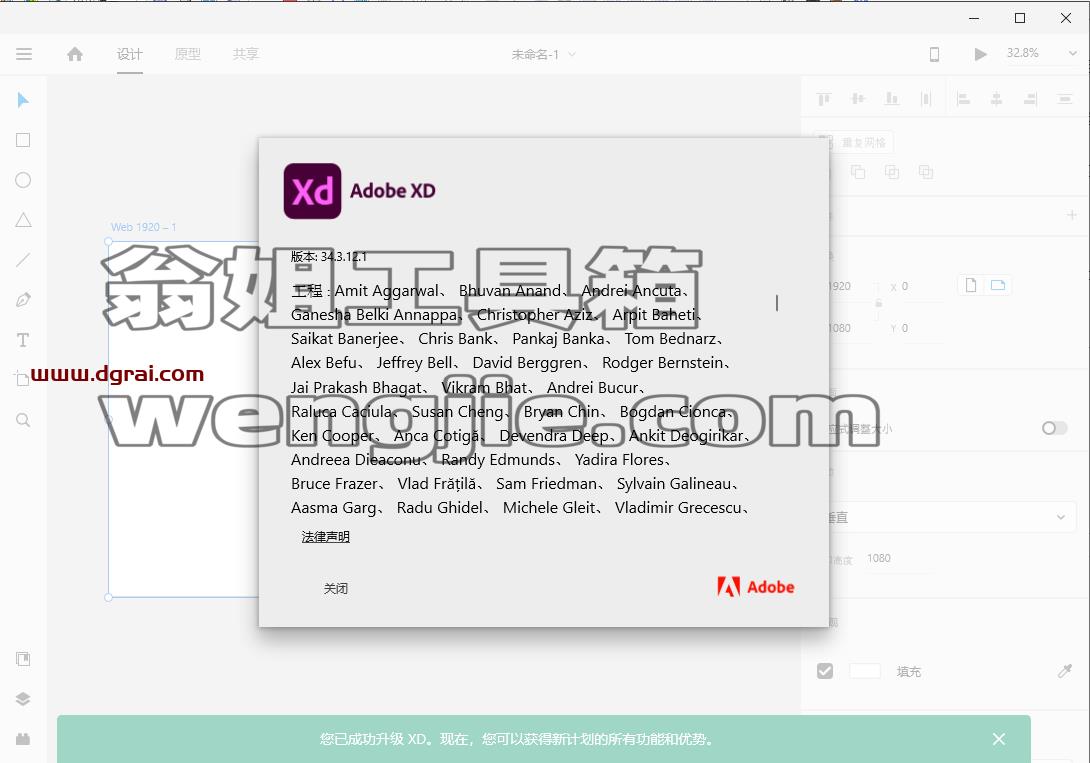Toggle the responsive resize switch
The width and height of the screenshot is (1090, 763).
(1054, 428)
